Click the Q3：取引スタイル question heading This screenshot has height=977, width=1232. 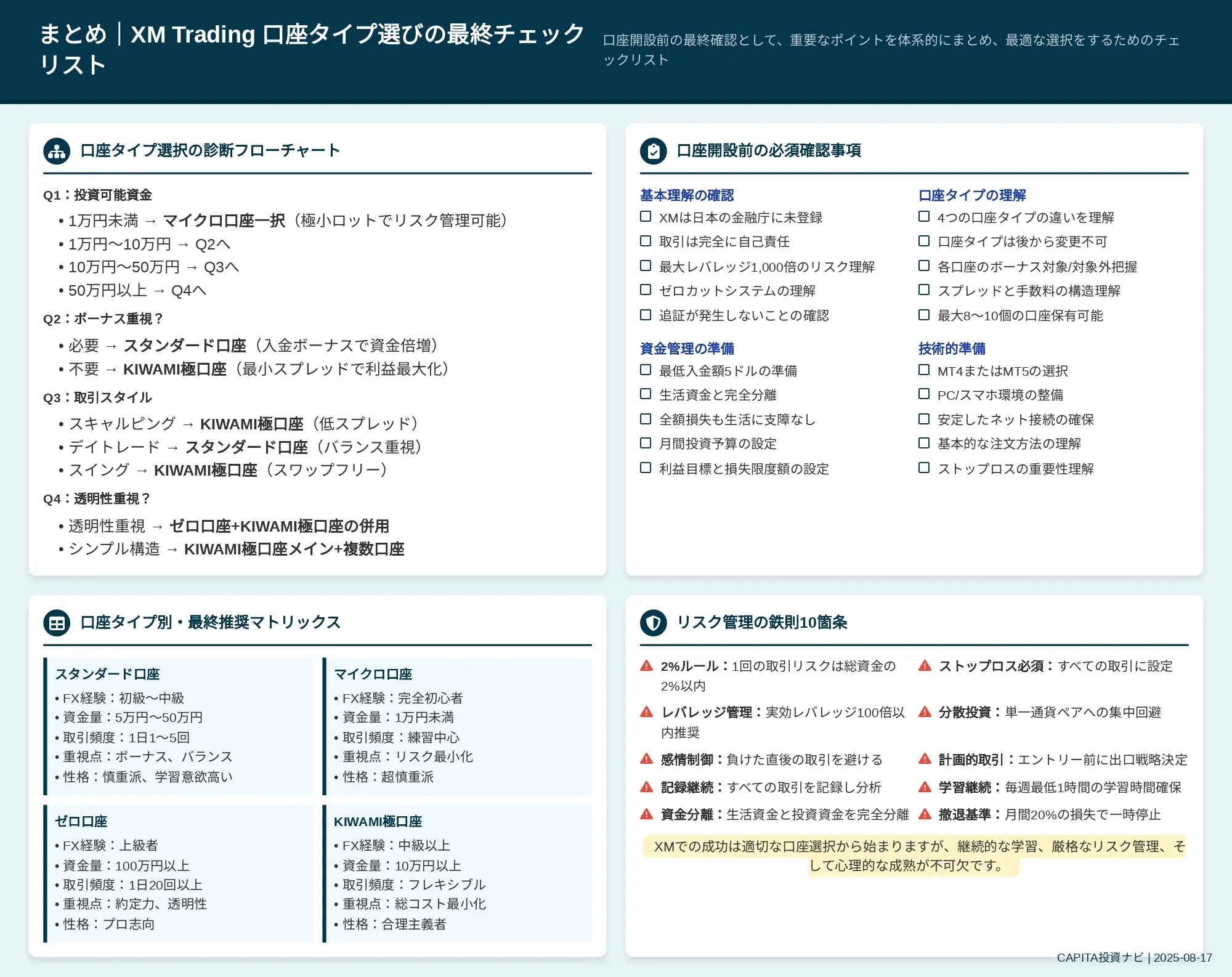tap(97, 398)
